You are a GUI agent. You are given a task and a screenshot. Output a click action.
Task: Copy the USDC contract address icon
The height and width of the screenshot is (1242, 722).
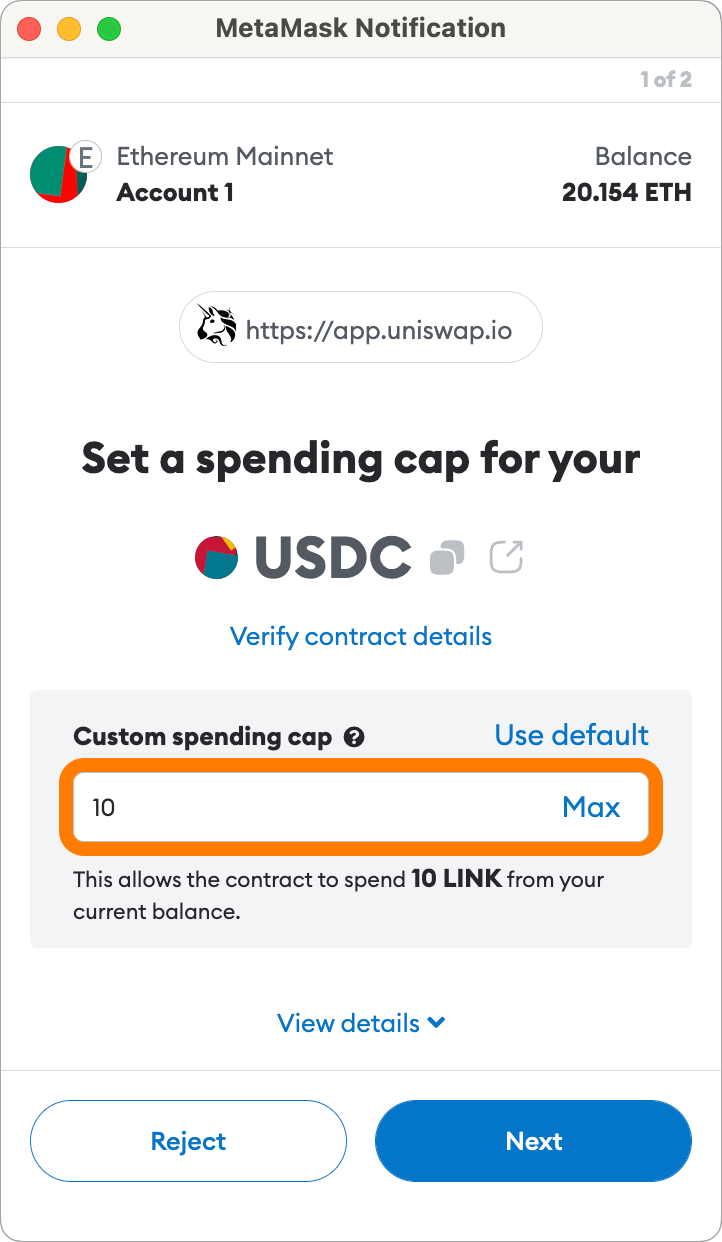[x=447, y=557]
